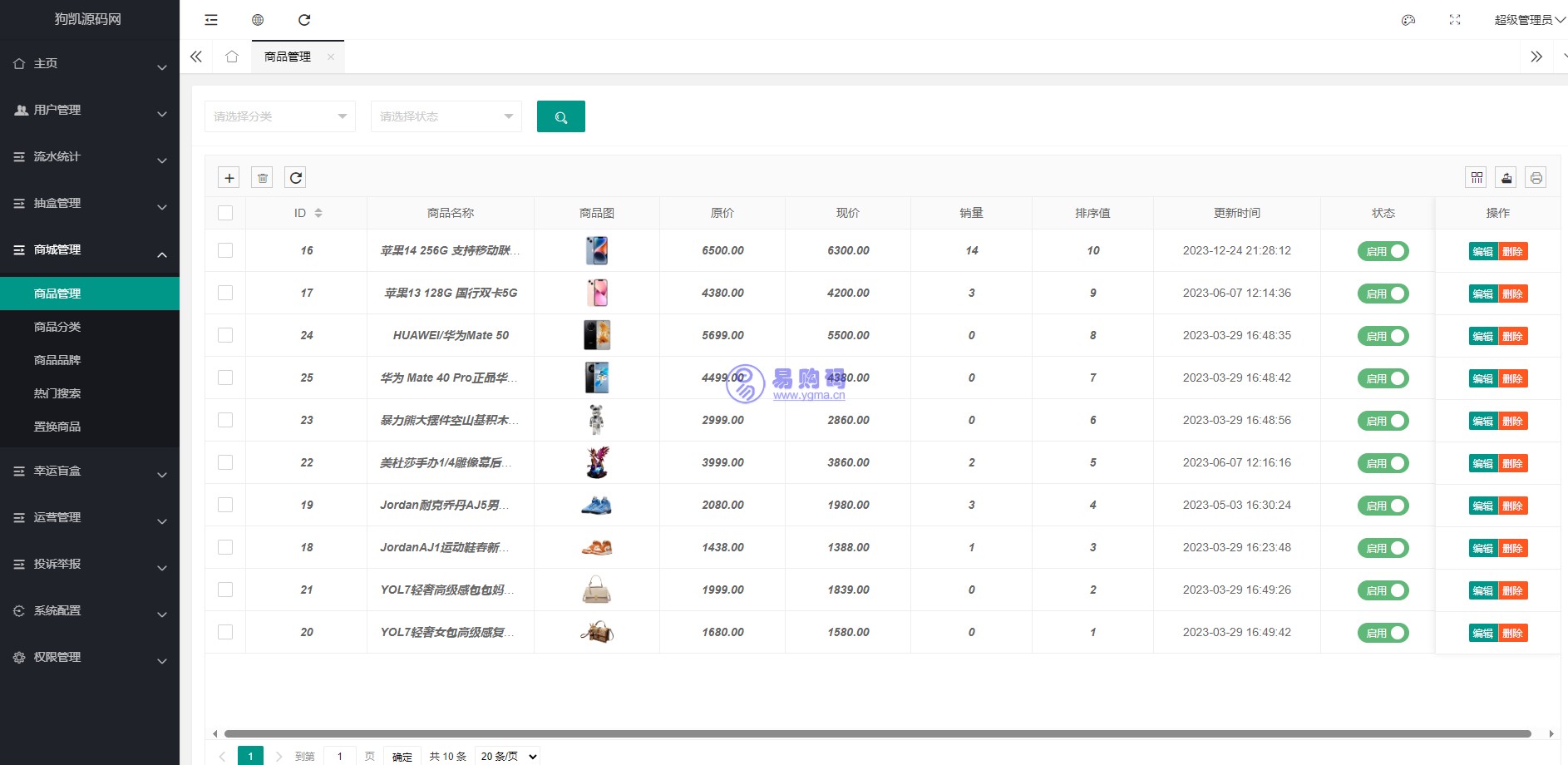The height and width of the screenshot is (765, 1568).
Task: Toggle fullscreen with expand arrows icon
Action: pyautogui.click(x=1455, y=20)
